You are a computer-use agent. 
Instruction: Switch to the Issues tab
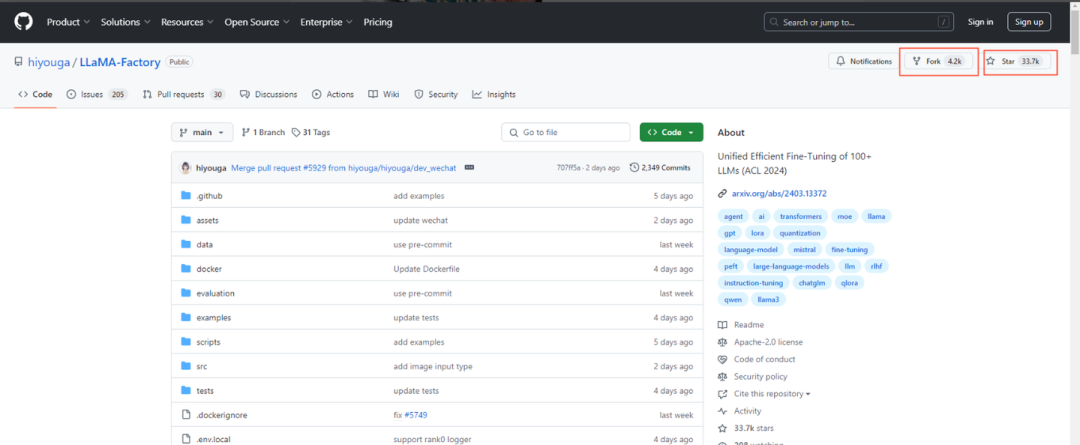pos(97,94)
